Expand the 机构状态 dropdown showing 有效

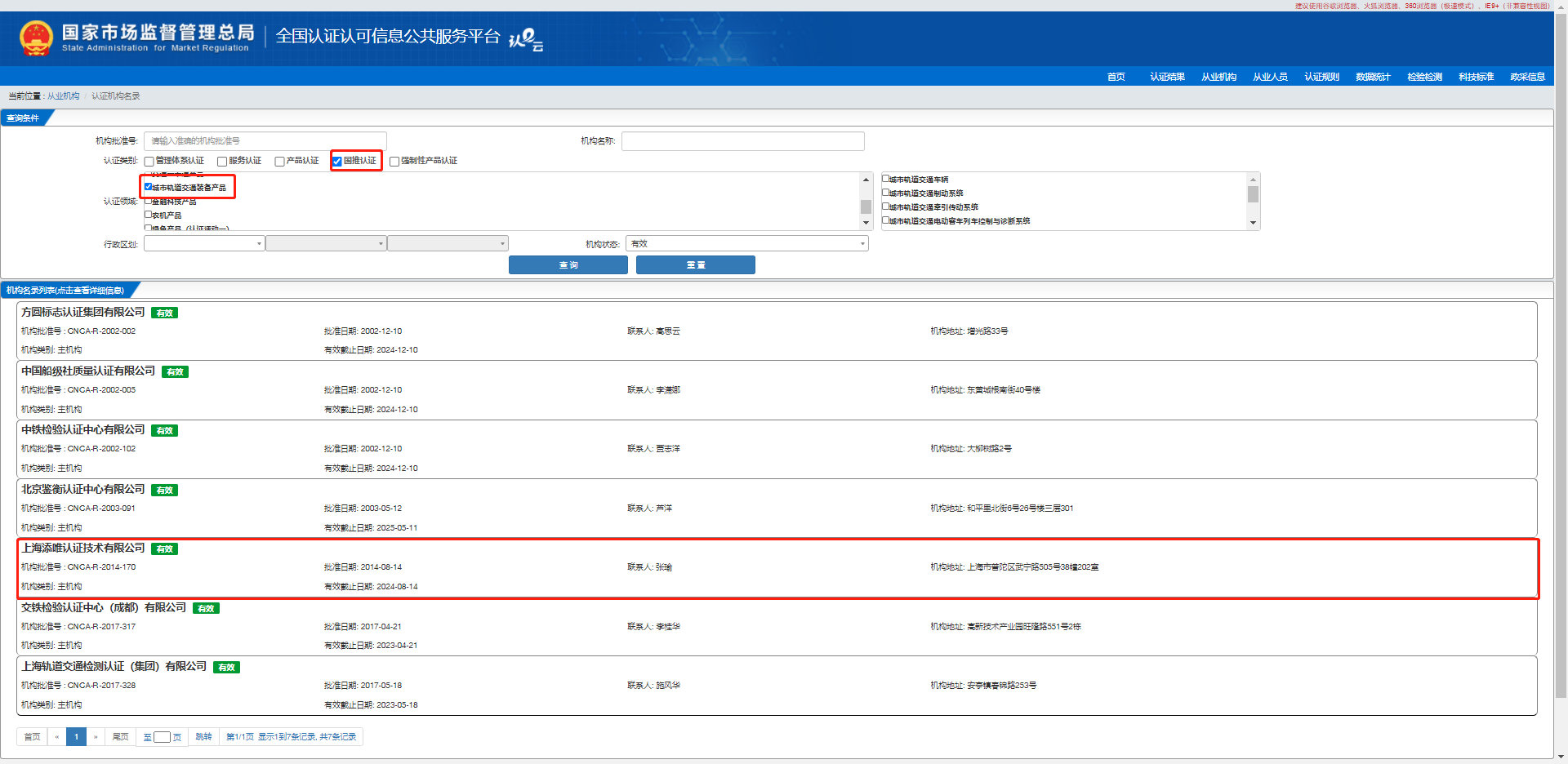[x=746, y=244]
